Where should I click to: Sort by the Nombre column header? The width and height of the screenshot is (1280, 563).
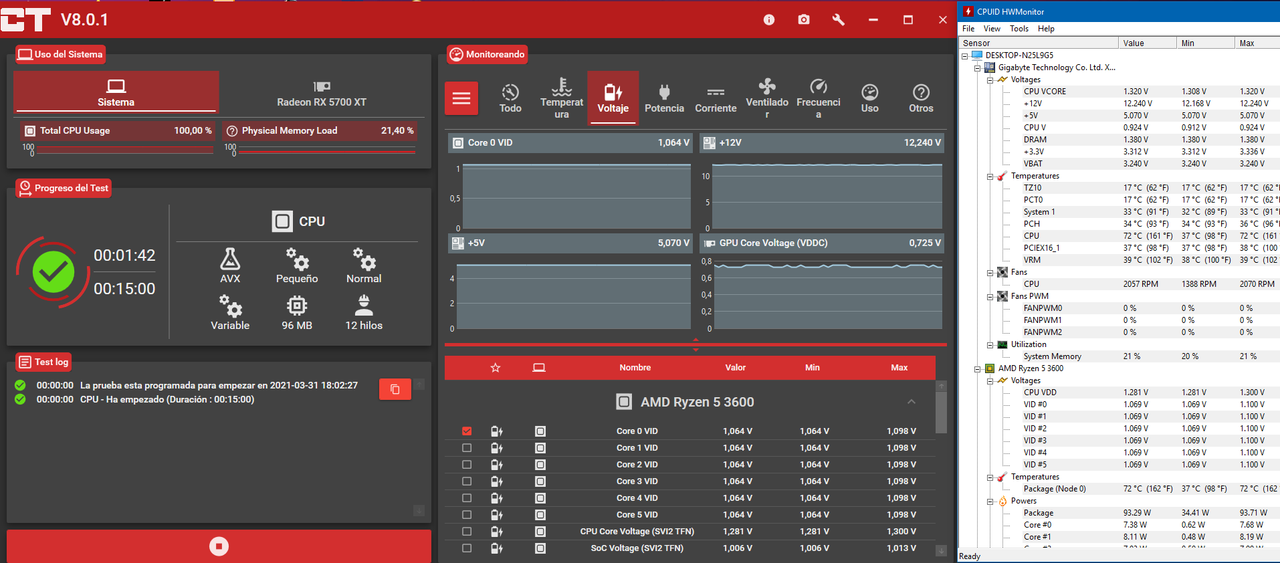click(x=635, y=368)
